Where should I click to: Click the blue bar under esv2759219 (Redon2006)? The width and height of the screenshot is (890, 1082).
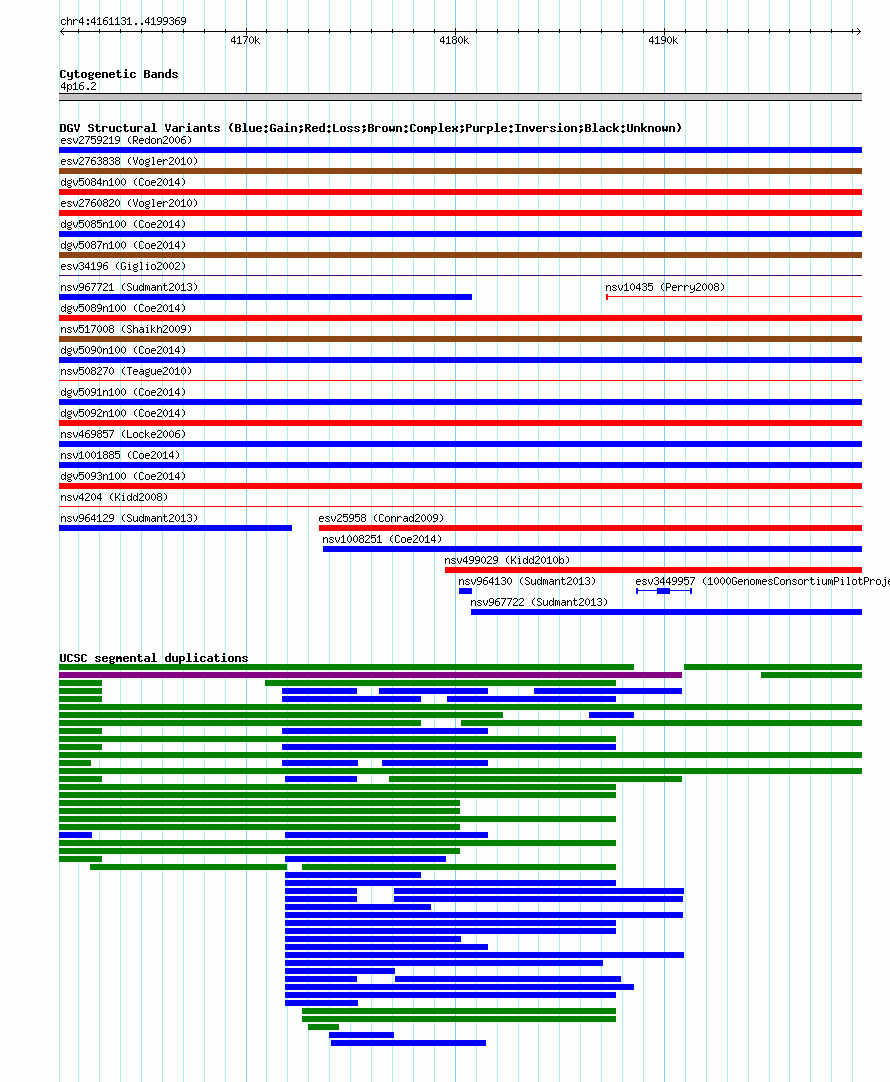tap(460, 150)
